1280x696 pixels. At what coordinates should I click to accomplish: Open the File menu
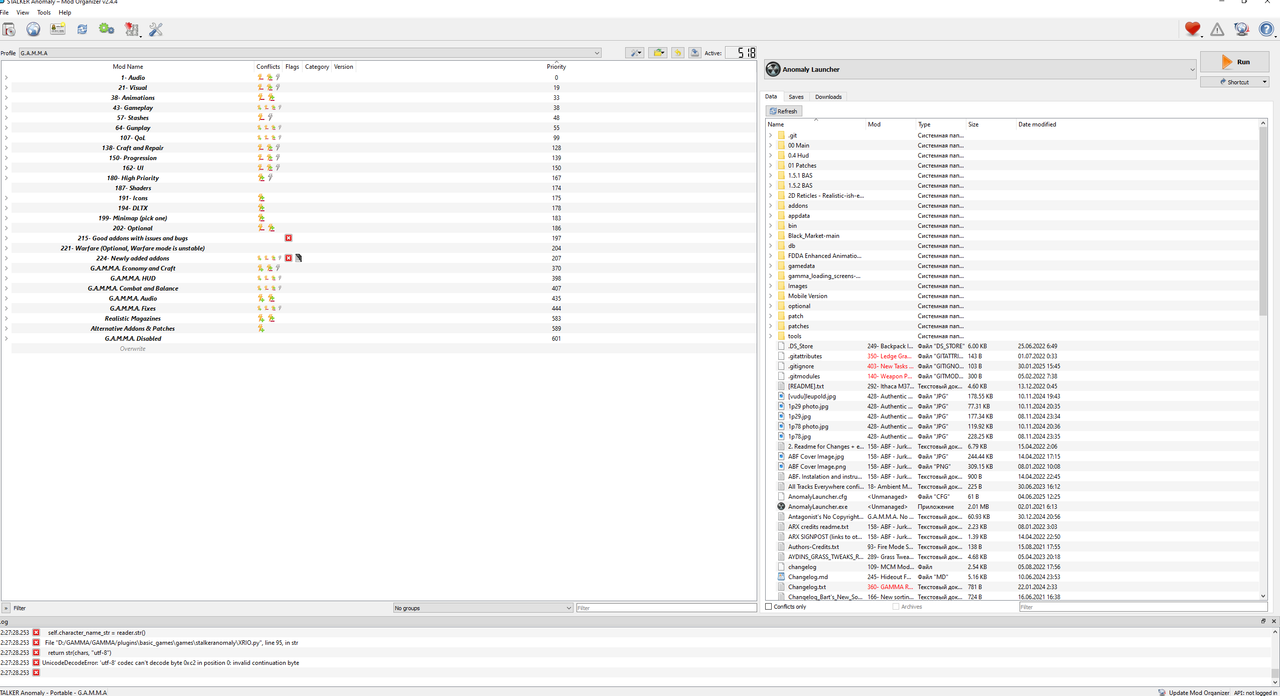click(x=5, y=12)
